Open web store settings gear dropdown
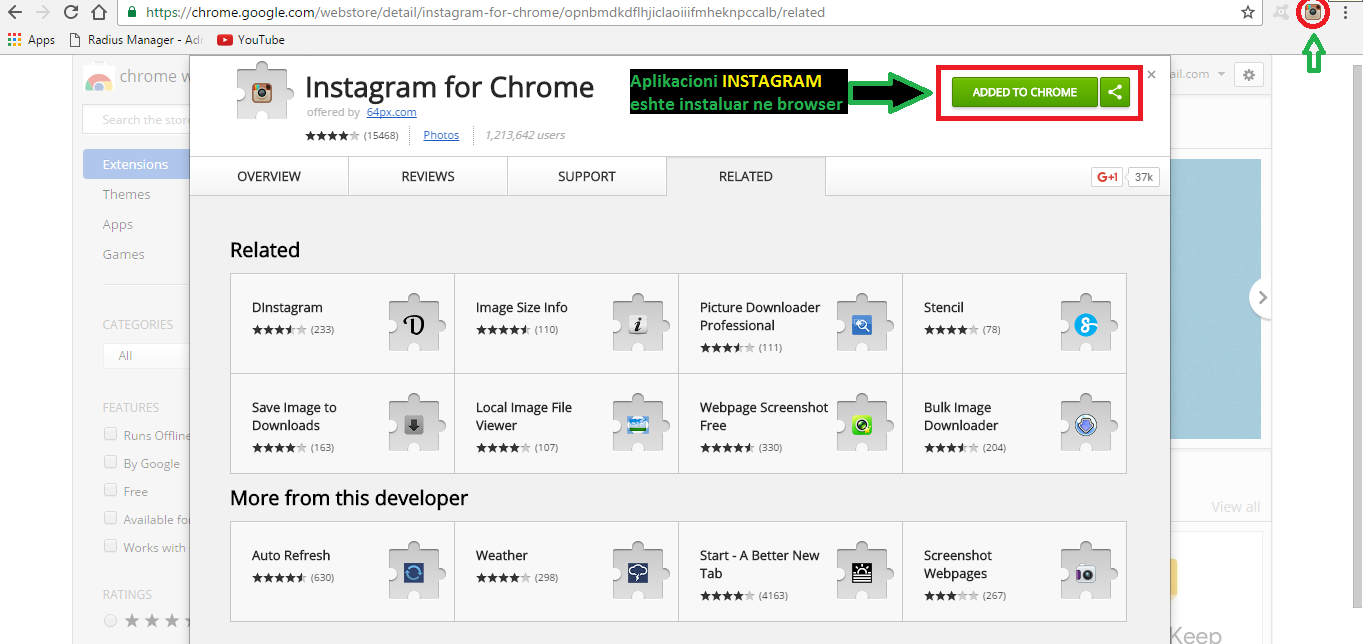The image size is (1366, 644). click(x=1249, y=74)
